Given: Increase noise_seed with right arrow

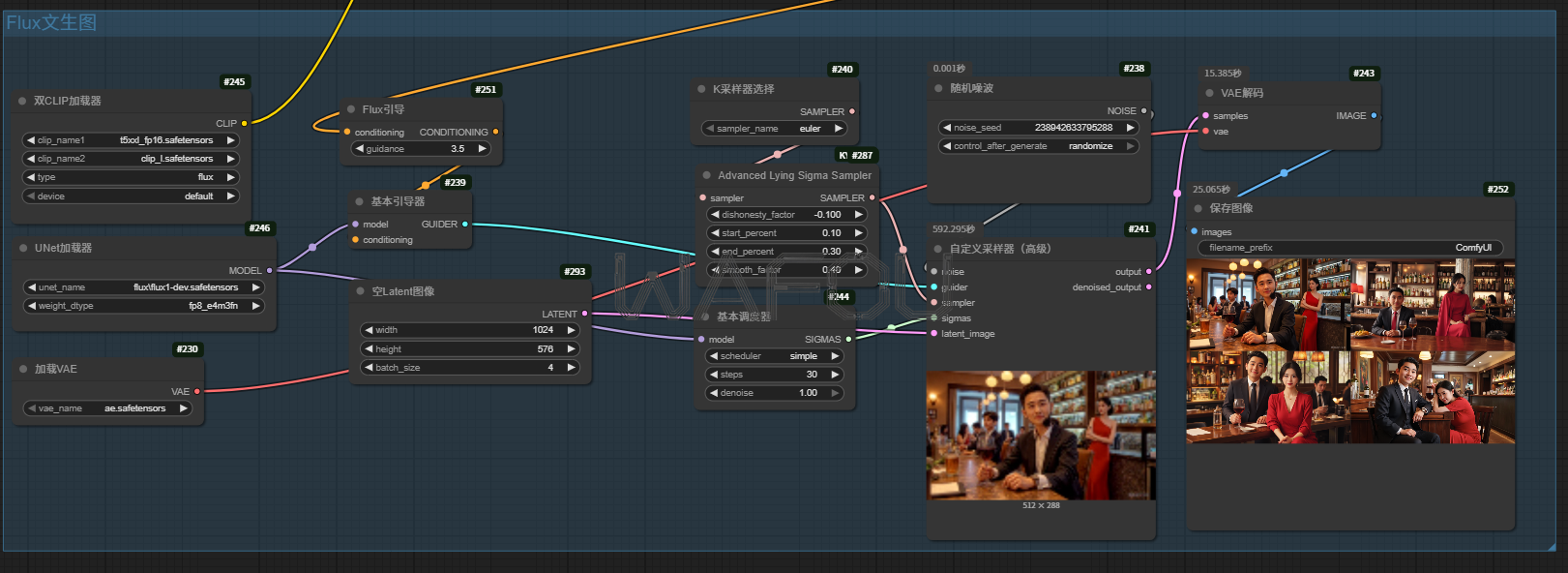Looking at the screenshot, I should (1130, 128).
